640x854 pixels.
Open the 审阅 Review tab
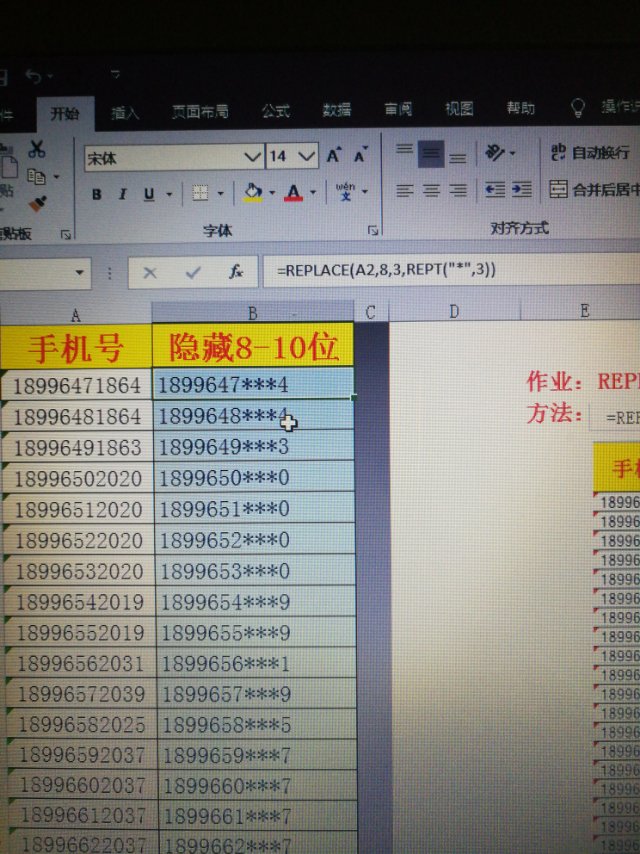pyautogui.click(x=398, y=109)
